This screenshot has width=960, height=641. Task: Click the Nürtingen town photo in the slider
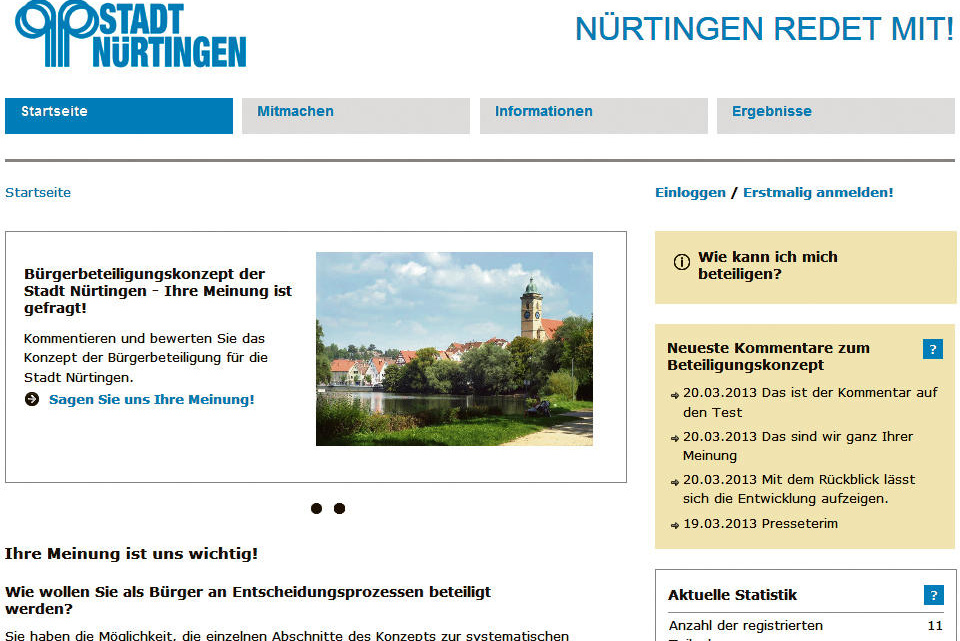coord(454,348)
